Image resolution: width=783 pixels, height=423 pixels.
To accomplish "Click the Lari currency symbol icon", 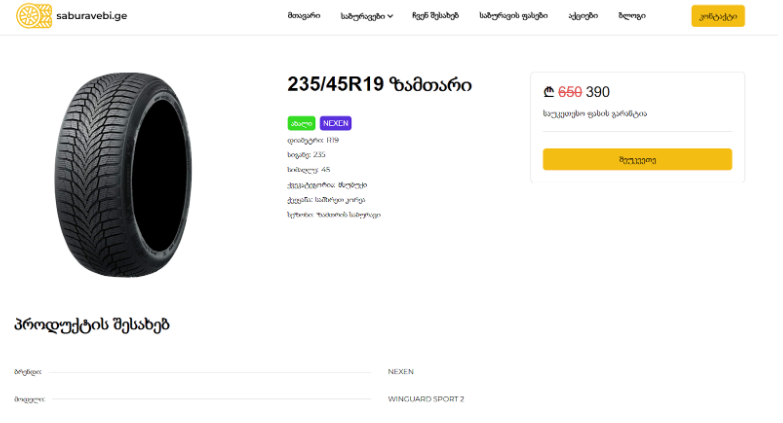I will [548, 92].
